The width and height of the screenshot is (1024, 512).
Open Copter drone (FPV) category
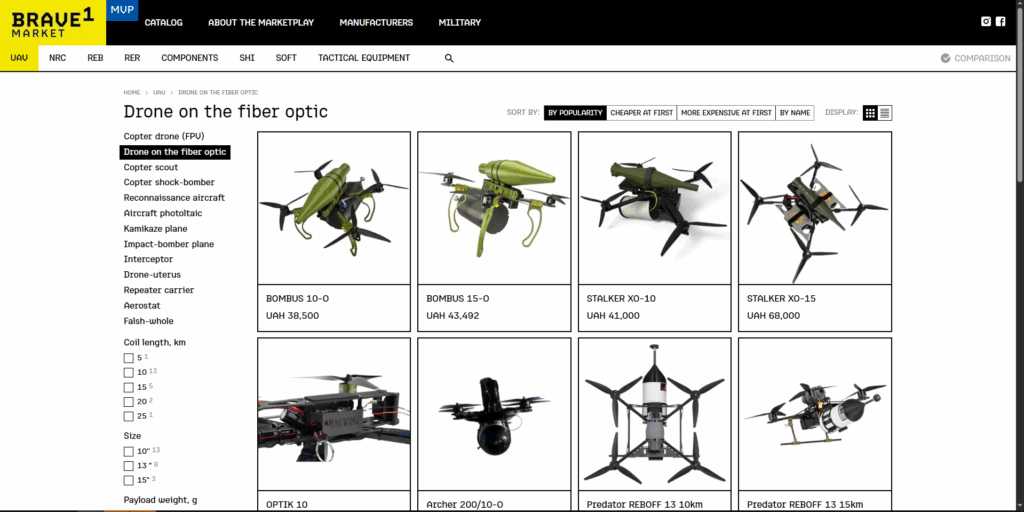(164, 136)
